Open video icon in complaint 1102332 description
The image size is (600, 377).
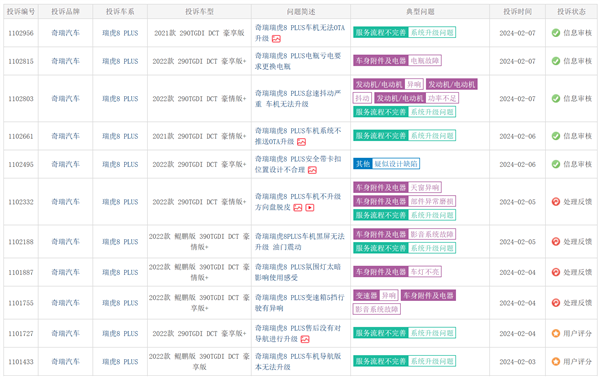310,207
